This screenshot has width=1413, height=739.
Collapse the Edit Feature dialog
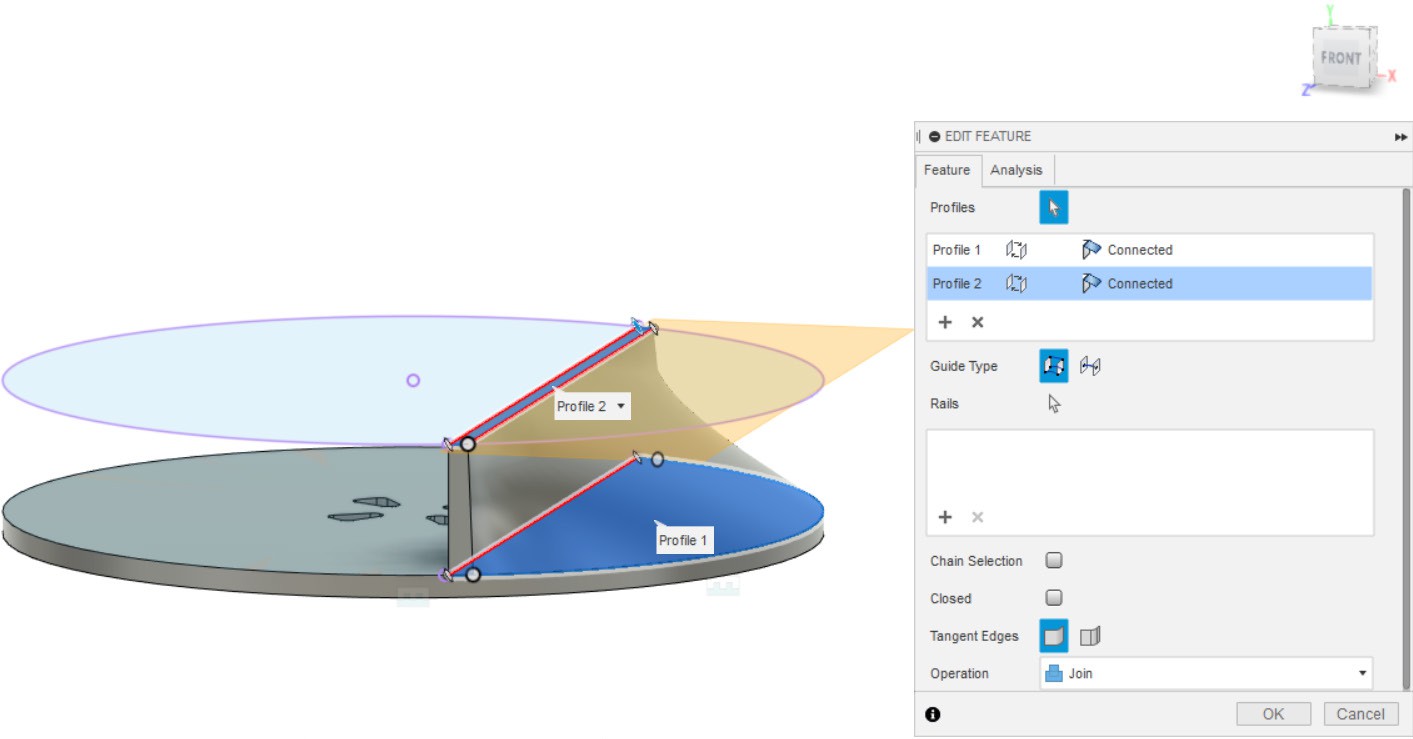pyautogui.click(x=934, y=137)
